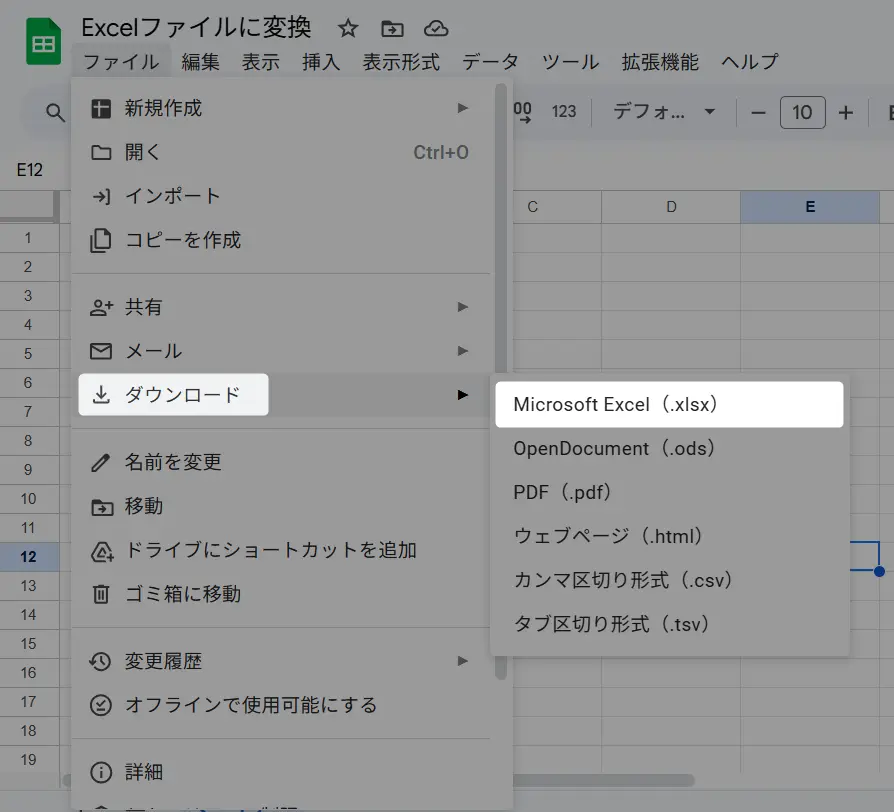Click the Google Sheets home logo
Screen dimensions: 894x812
click(x=42, y=44)
